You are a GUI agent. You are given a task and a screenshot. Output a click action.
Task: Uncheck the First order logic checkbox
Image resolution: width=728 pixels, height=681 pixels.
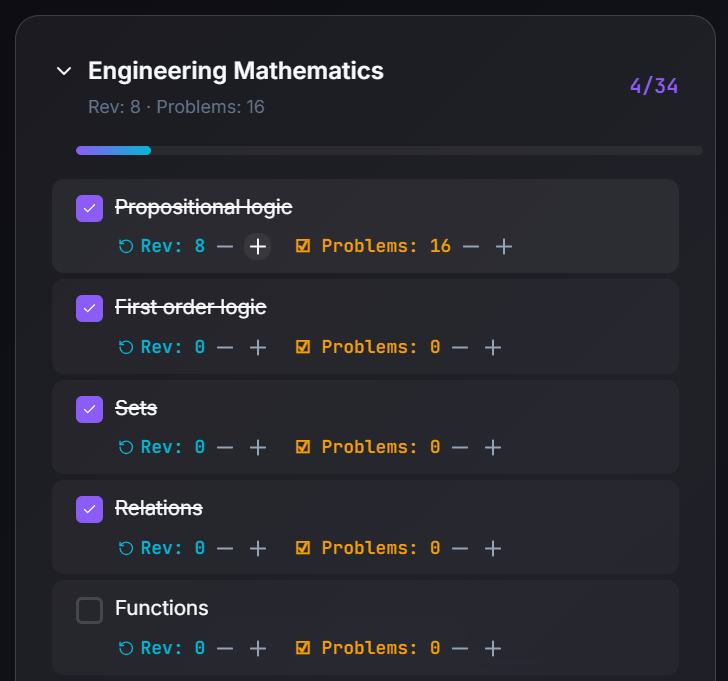point(89,308)
